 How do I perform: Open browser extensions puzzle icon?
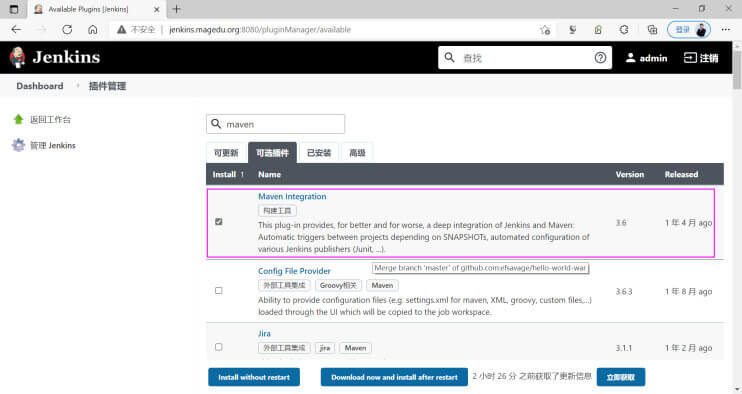(x=624, y=29)
